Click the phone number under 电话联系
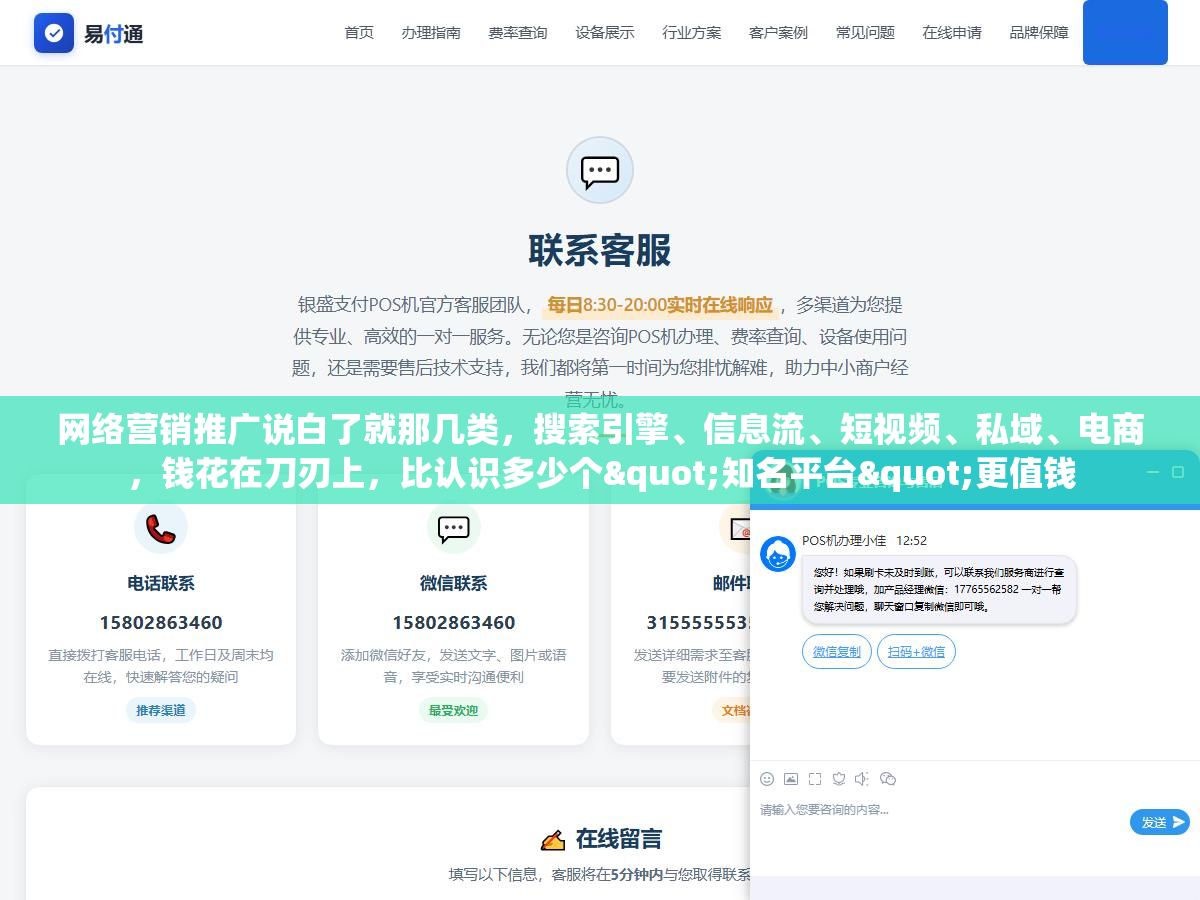 (161, 622)
